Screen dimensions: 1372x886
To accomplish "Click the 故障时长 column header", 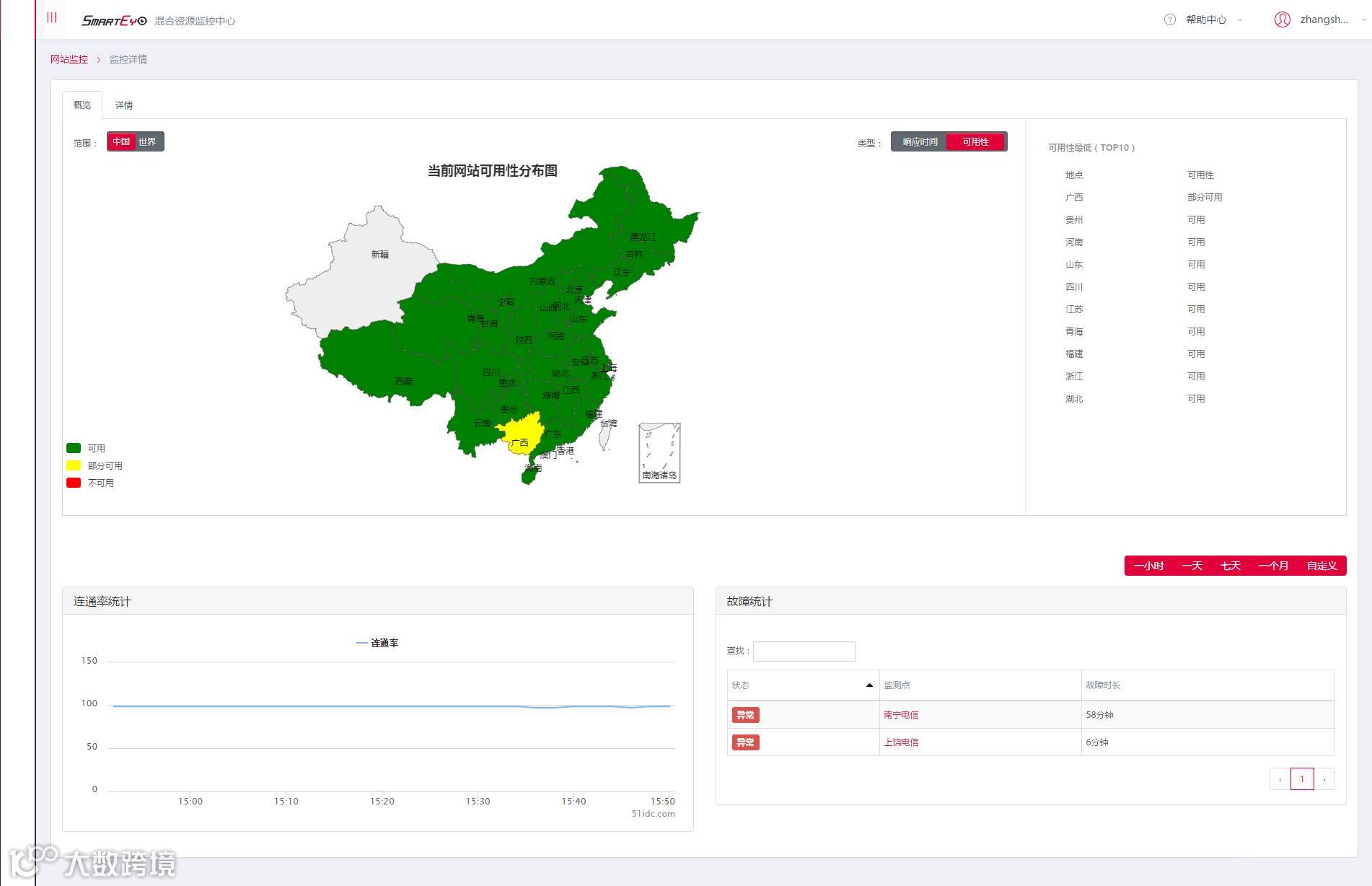I will click(x=1208, y=685).
